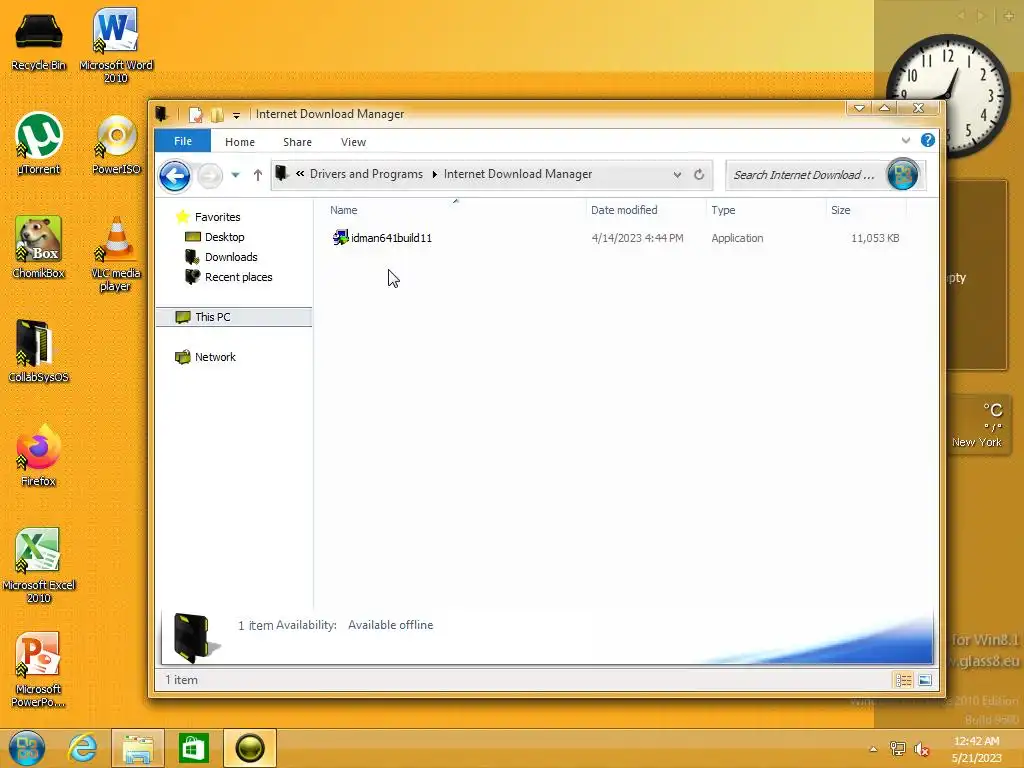Image resolution: width=1024 pixels, height=768 pixels.
Task: Switch to the large thumbnails view in the status bar
Action: [925, 680]
